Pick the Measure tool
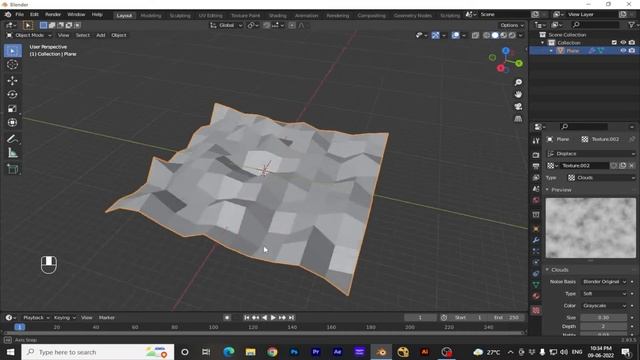The image size is (640, 360). (x=13, y=153)
